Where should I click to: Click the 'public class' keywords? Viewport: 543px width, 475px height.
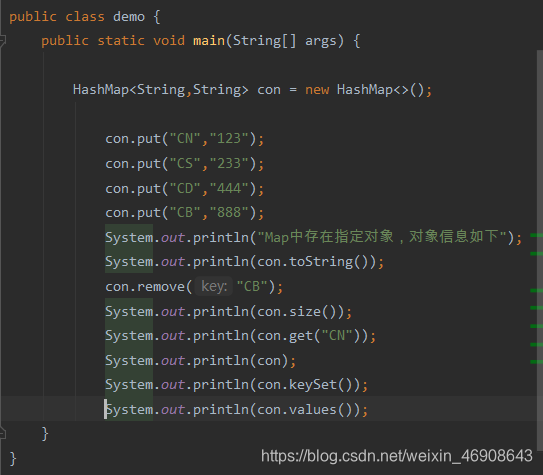[x=57, y=17]
